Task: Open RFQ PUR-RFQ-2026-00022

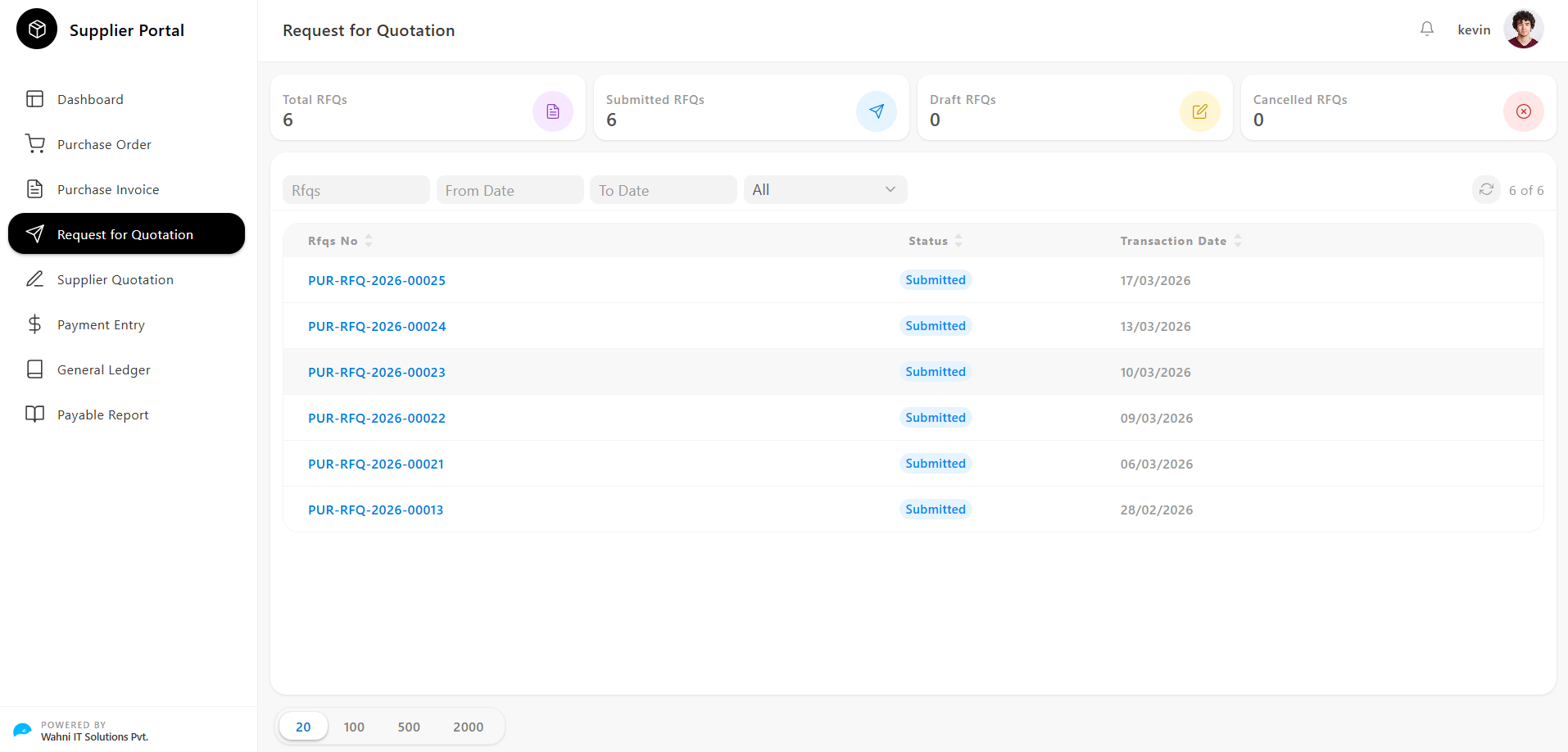Action: coord(377,418)
